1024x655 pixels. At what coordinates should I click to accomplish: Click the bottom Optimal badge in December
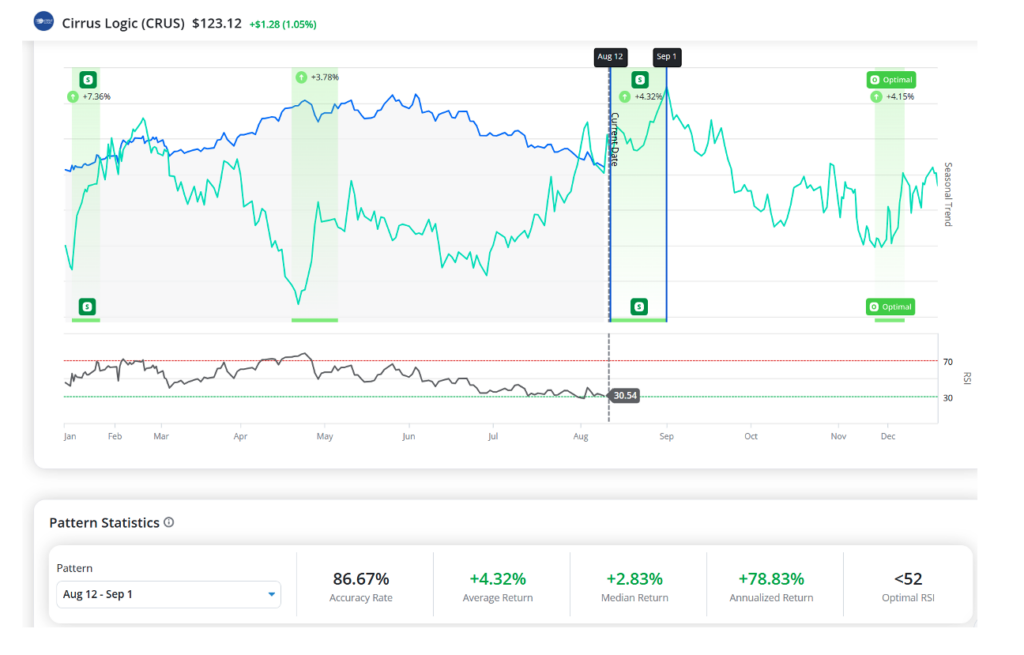890,307
